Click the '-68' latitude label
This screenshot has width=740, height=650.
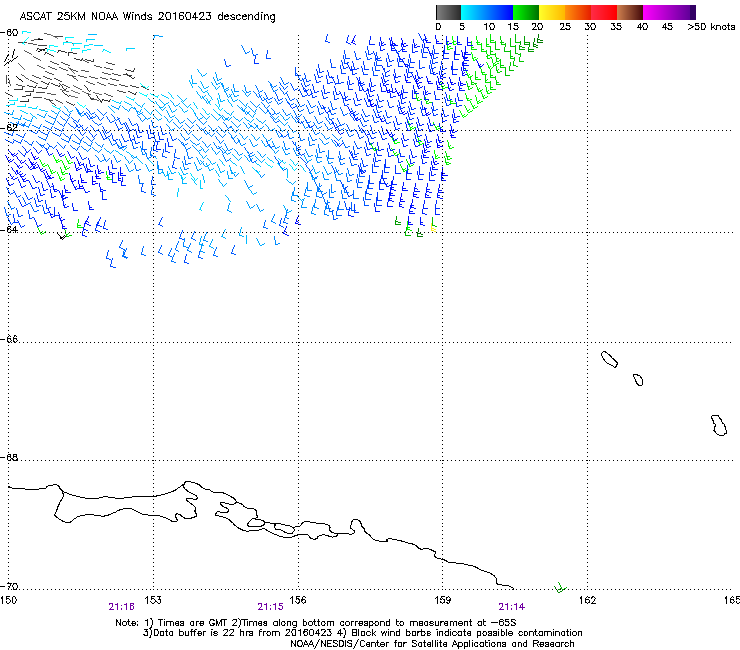[x=9, y=457]
